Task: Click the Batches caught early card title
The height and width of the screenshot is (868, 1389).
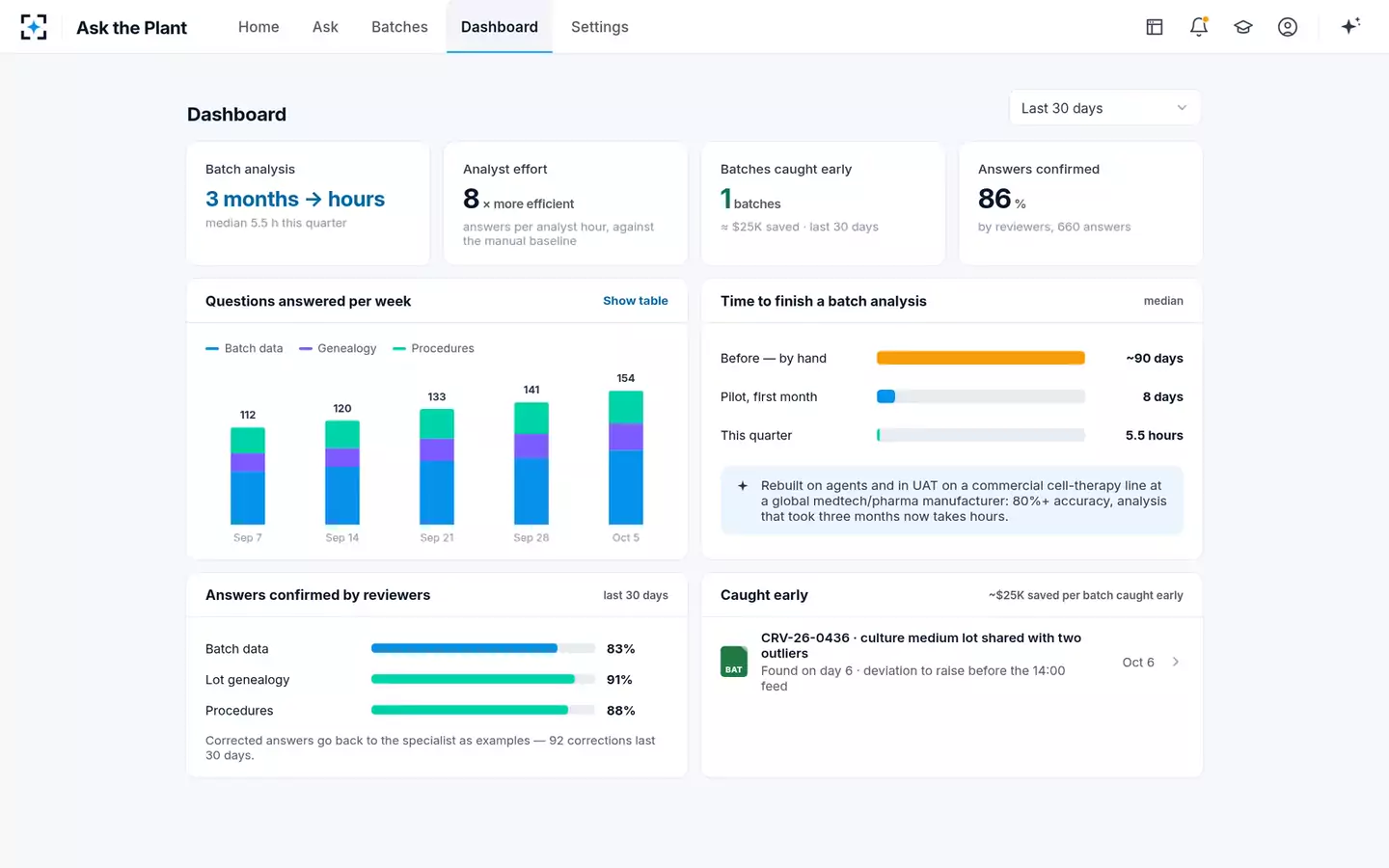Action: (x=786, y=169)
